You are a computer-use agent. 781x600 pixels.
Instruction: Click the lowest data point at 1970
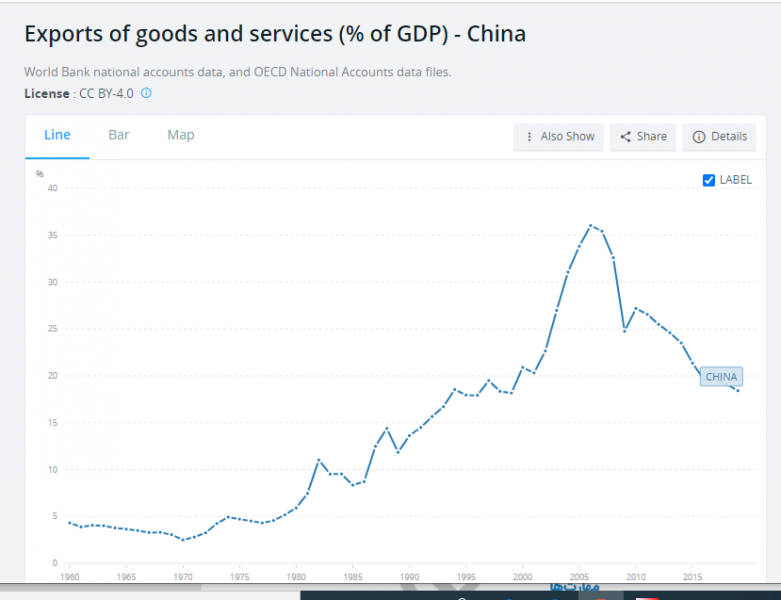tap(184, 540)
